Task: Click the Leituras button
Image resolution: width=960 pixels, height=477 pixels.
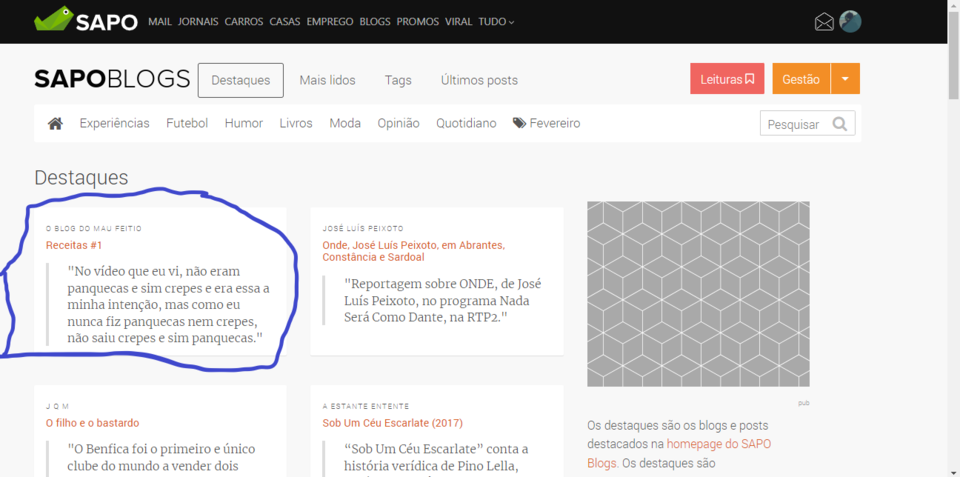Action: (727, 79)
